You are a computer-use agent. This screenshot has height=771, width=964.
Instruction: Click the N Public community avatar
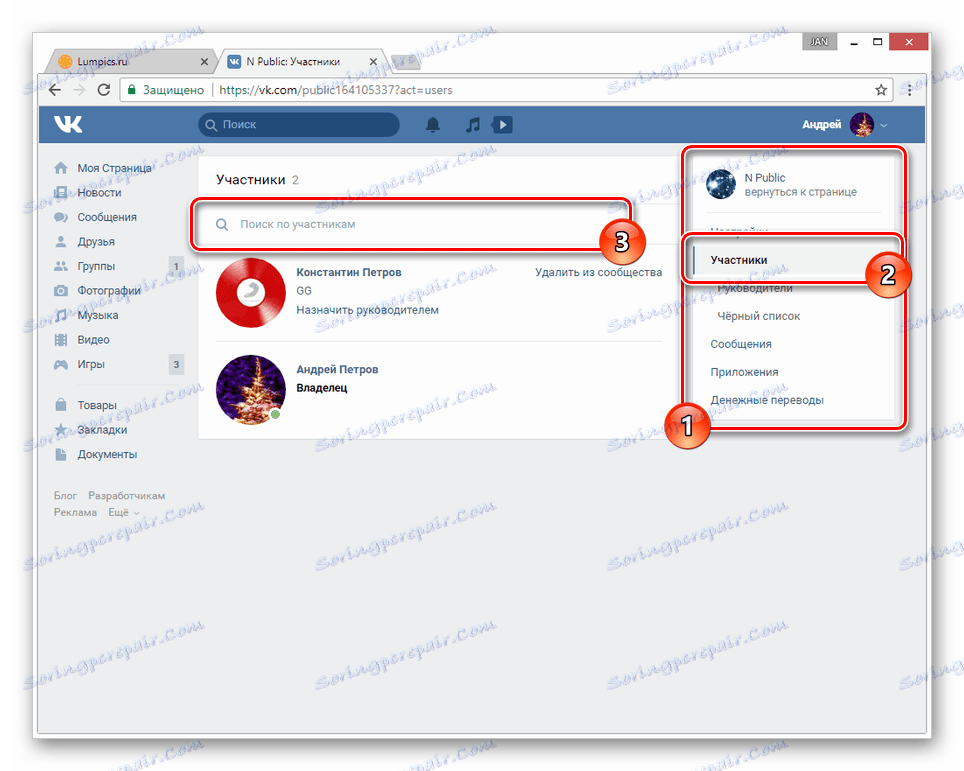coord(721,184)
